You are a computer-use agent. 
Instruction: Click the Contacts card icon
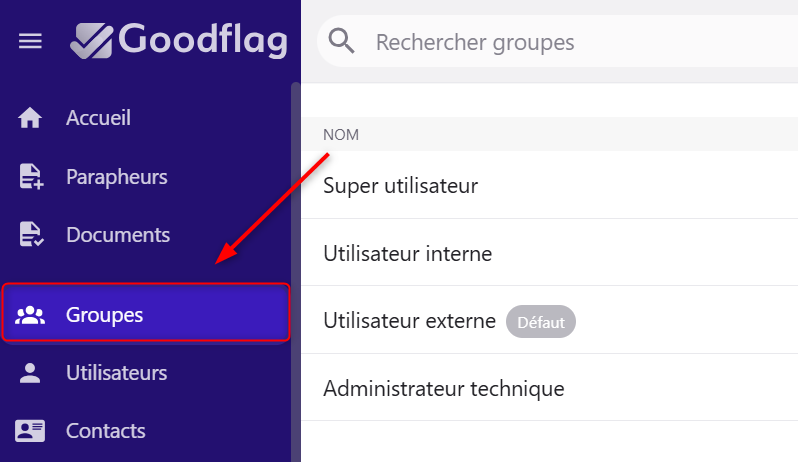tap(30, 431)
